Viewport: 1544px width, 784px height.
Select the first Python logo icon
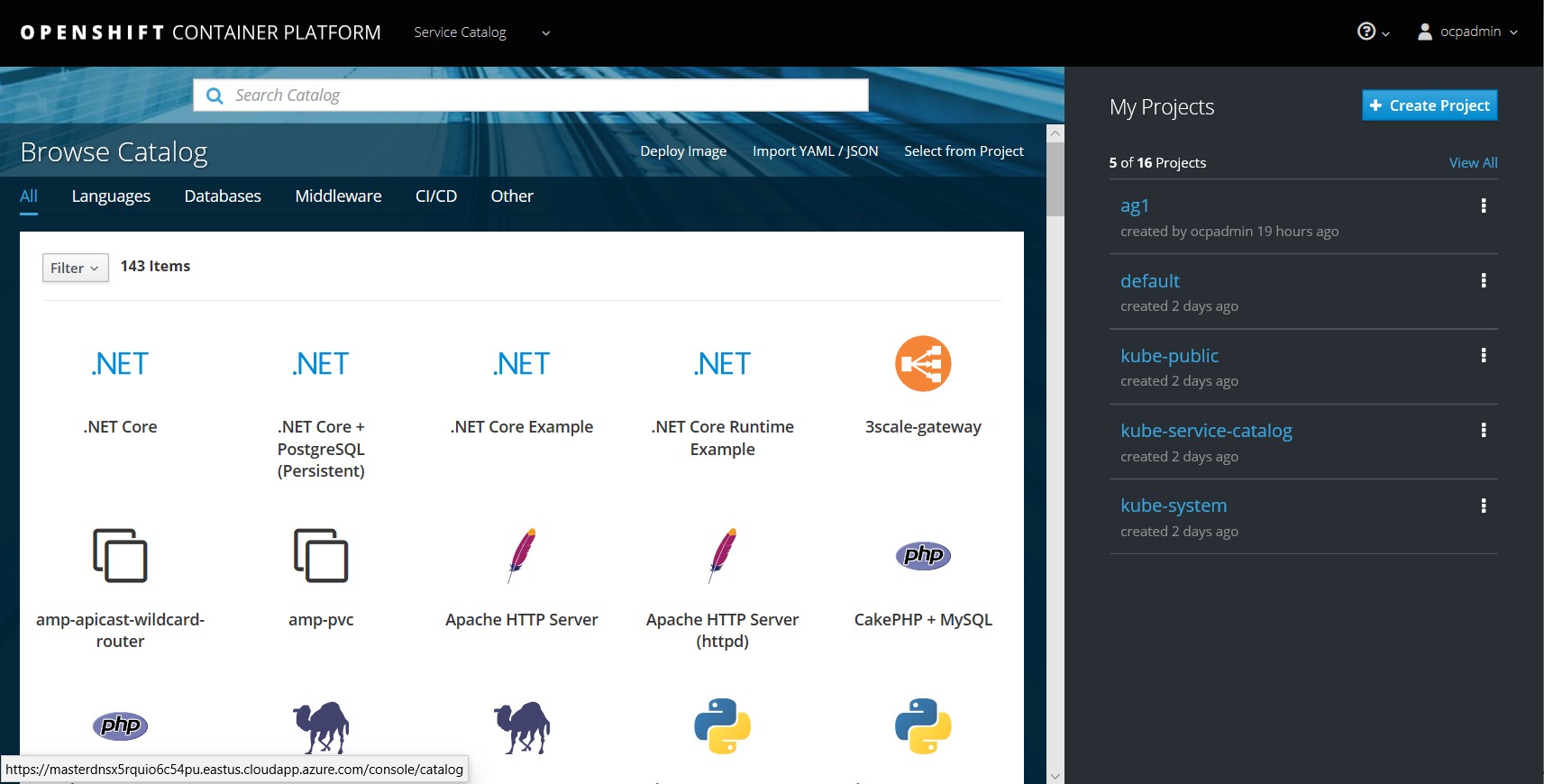(723, 726)
